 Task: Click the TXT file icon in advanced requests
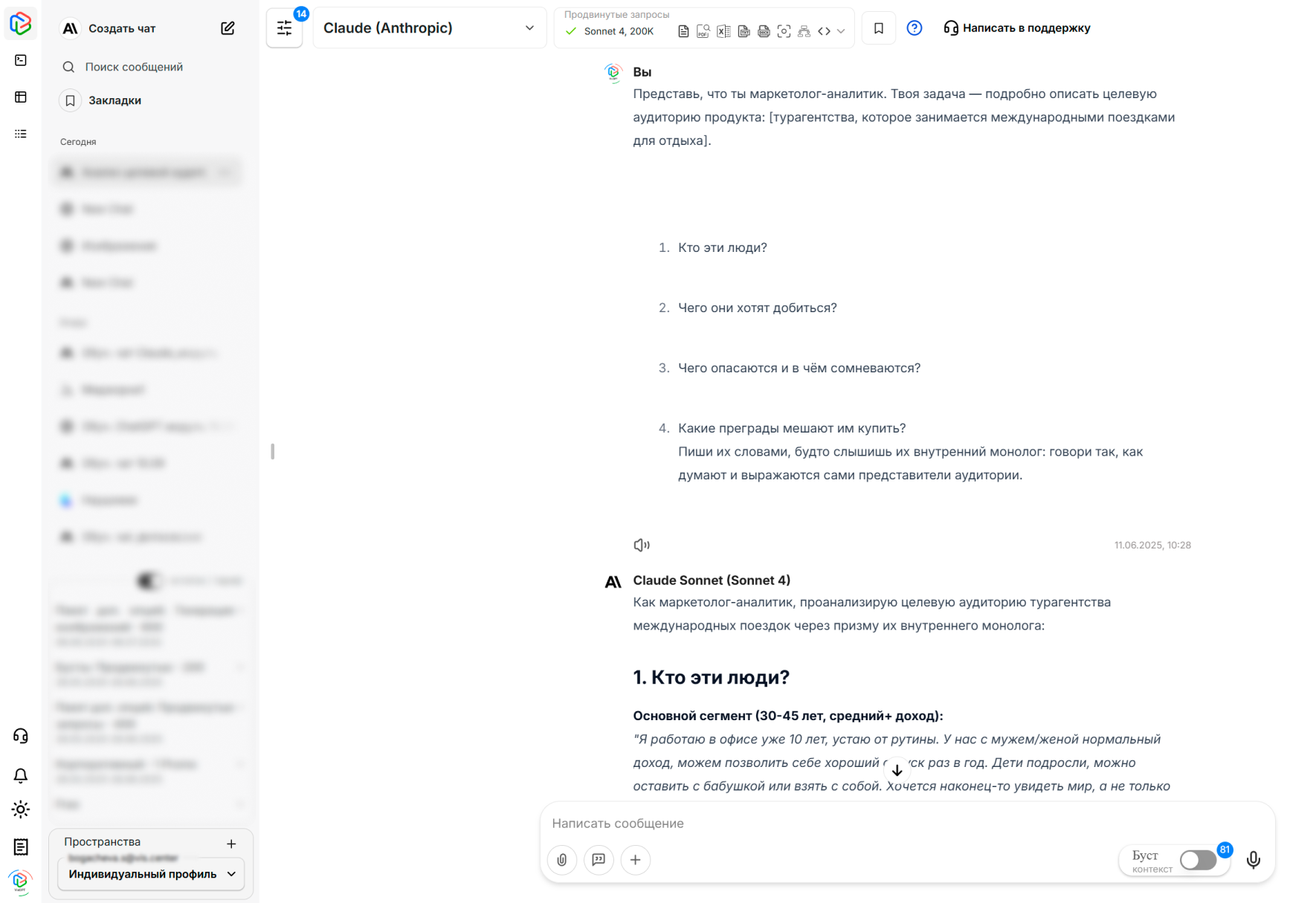pyautogui.click(x=744, y=31)
